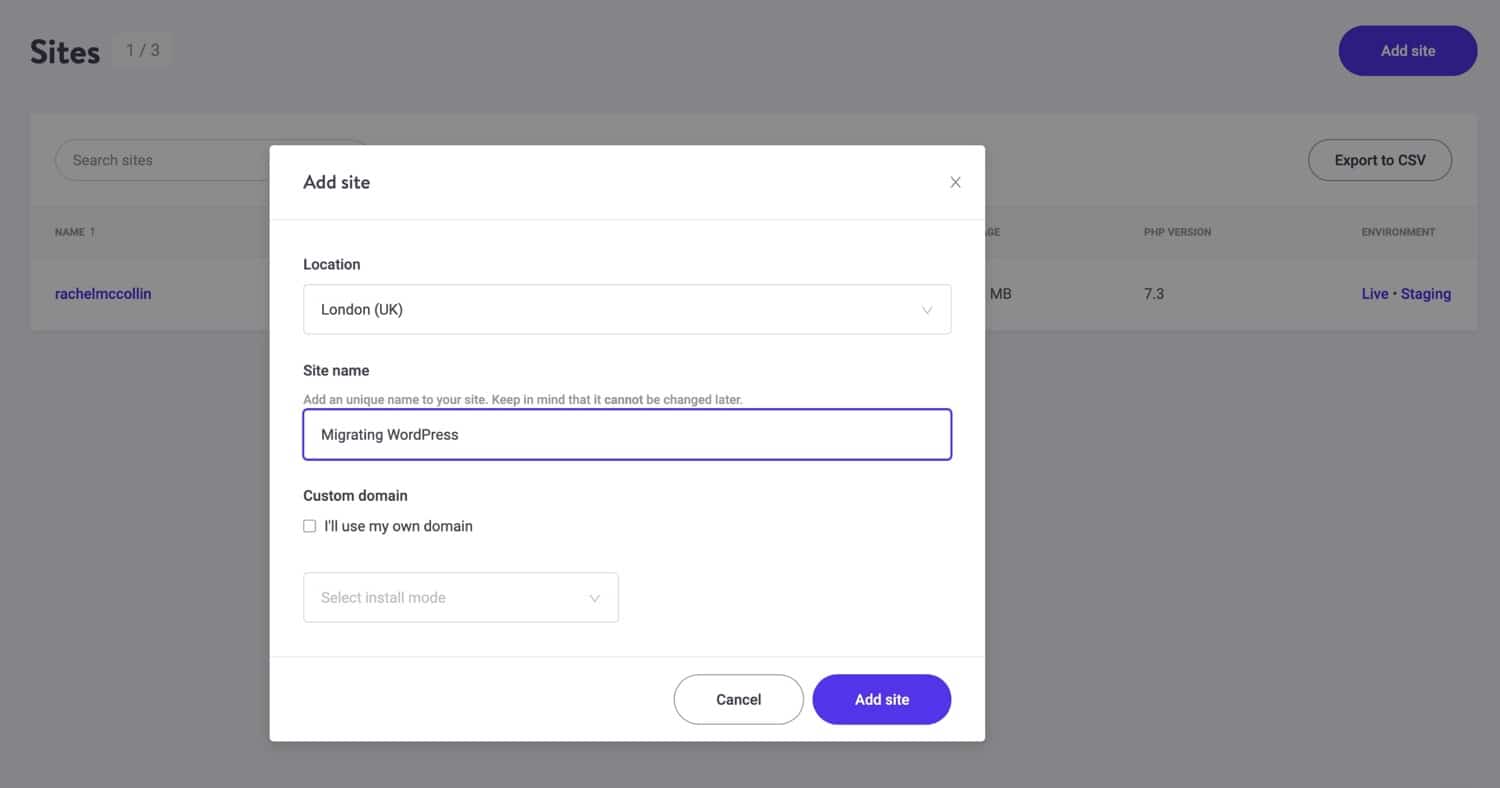Click Cancel in the Add site dialog
This screenshot has height=788, width=1500.
[738, 699]
